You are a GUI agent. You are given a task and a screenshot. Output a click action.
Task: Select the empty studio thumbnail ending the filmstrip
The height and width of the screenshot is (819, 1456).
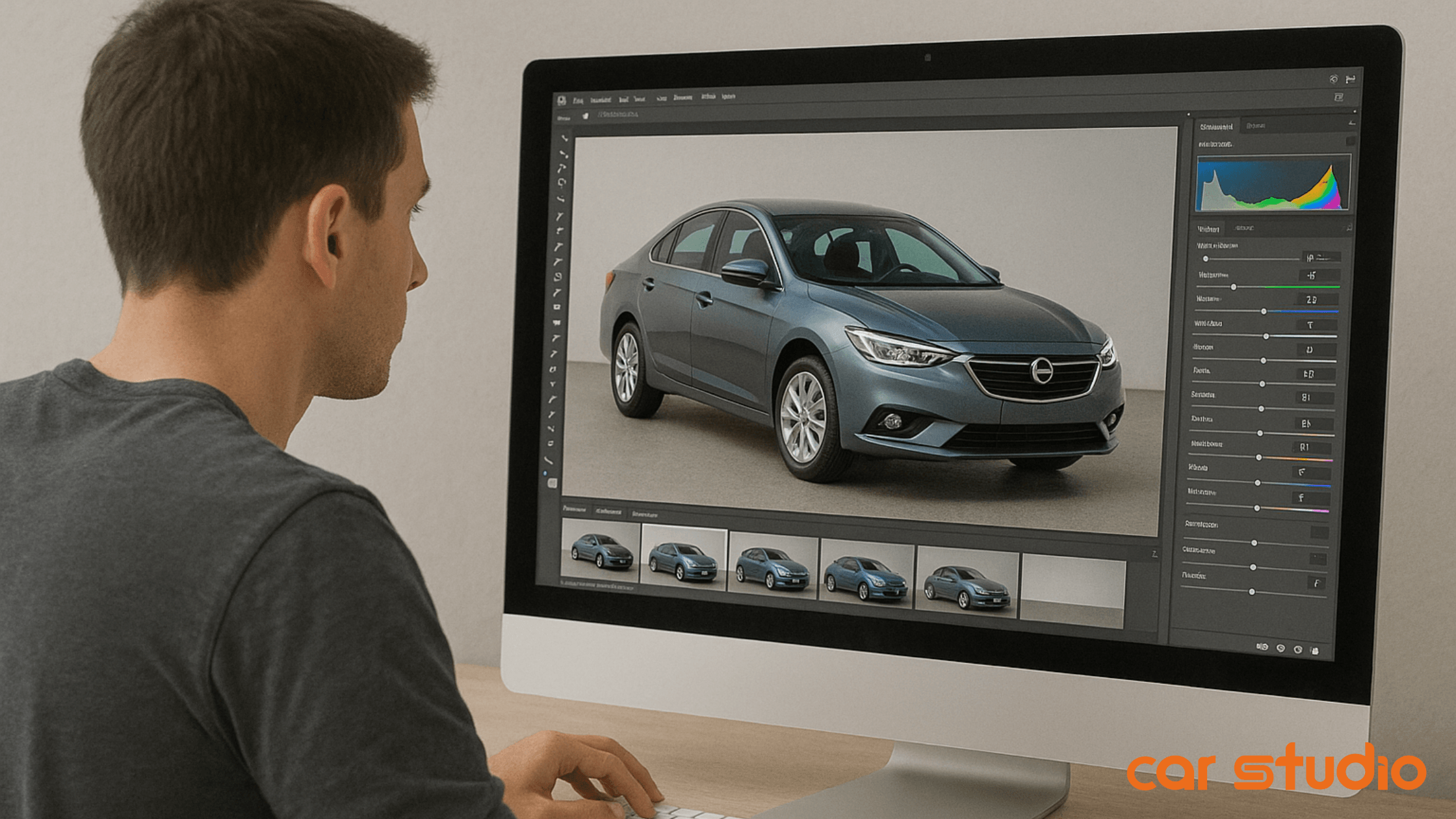(1072, 591)
